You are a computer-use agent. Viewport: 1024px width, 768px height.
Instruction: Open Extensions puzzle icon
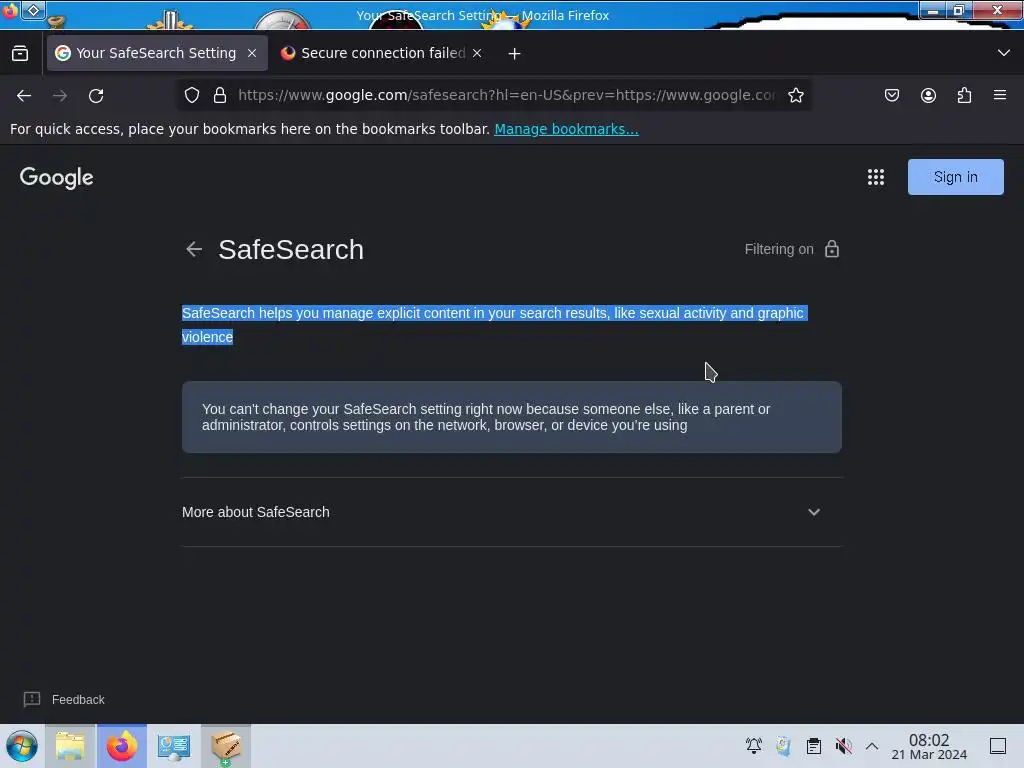tap(964, 95)
